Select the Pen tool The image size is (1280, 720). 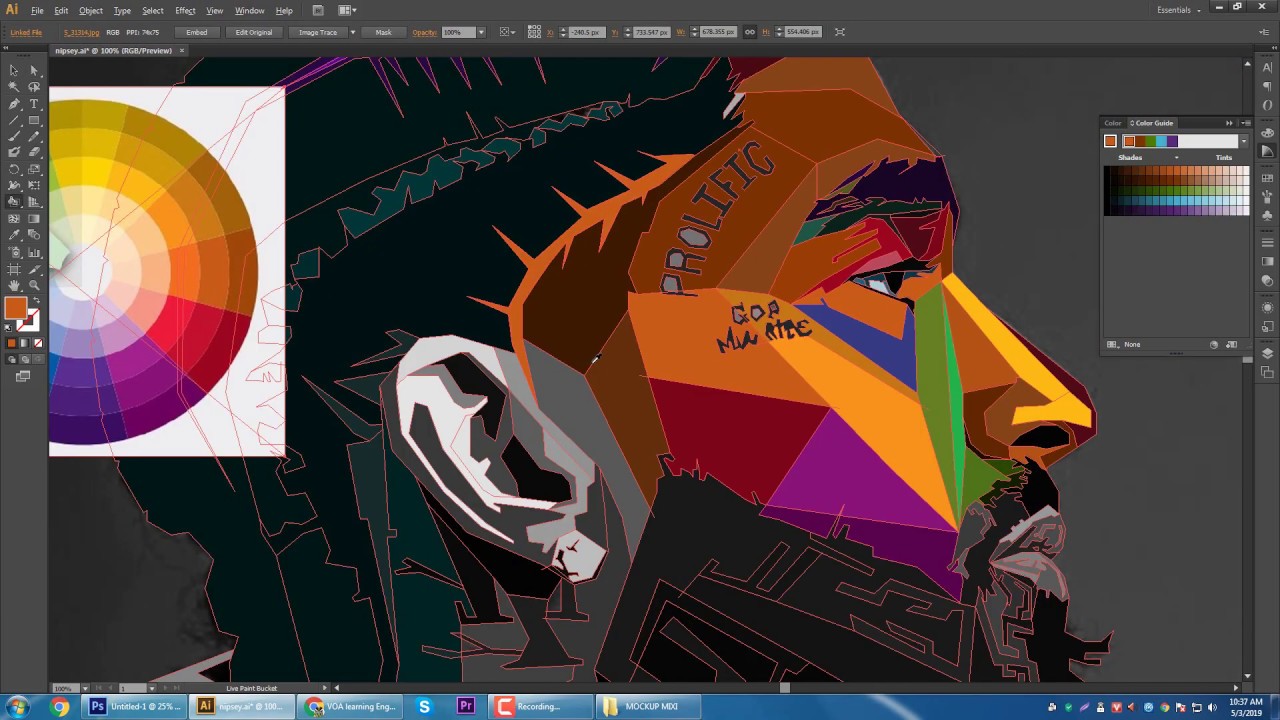(x=14, y=104)
